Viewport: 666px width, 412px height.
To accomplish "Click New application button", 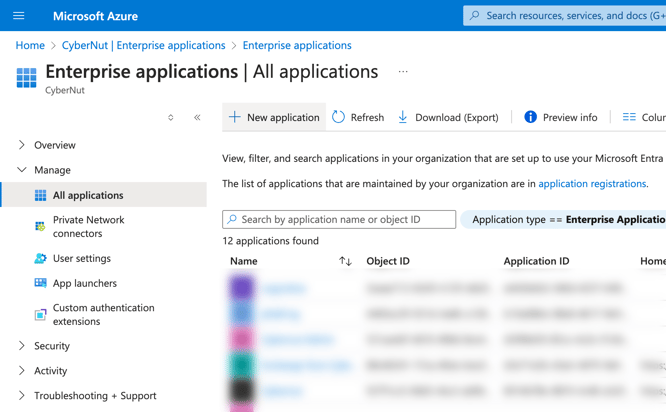I will tap(274, 117).
